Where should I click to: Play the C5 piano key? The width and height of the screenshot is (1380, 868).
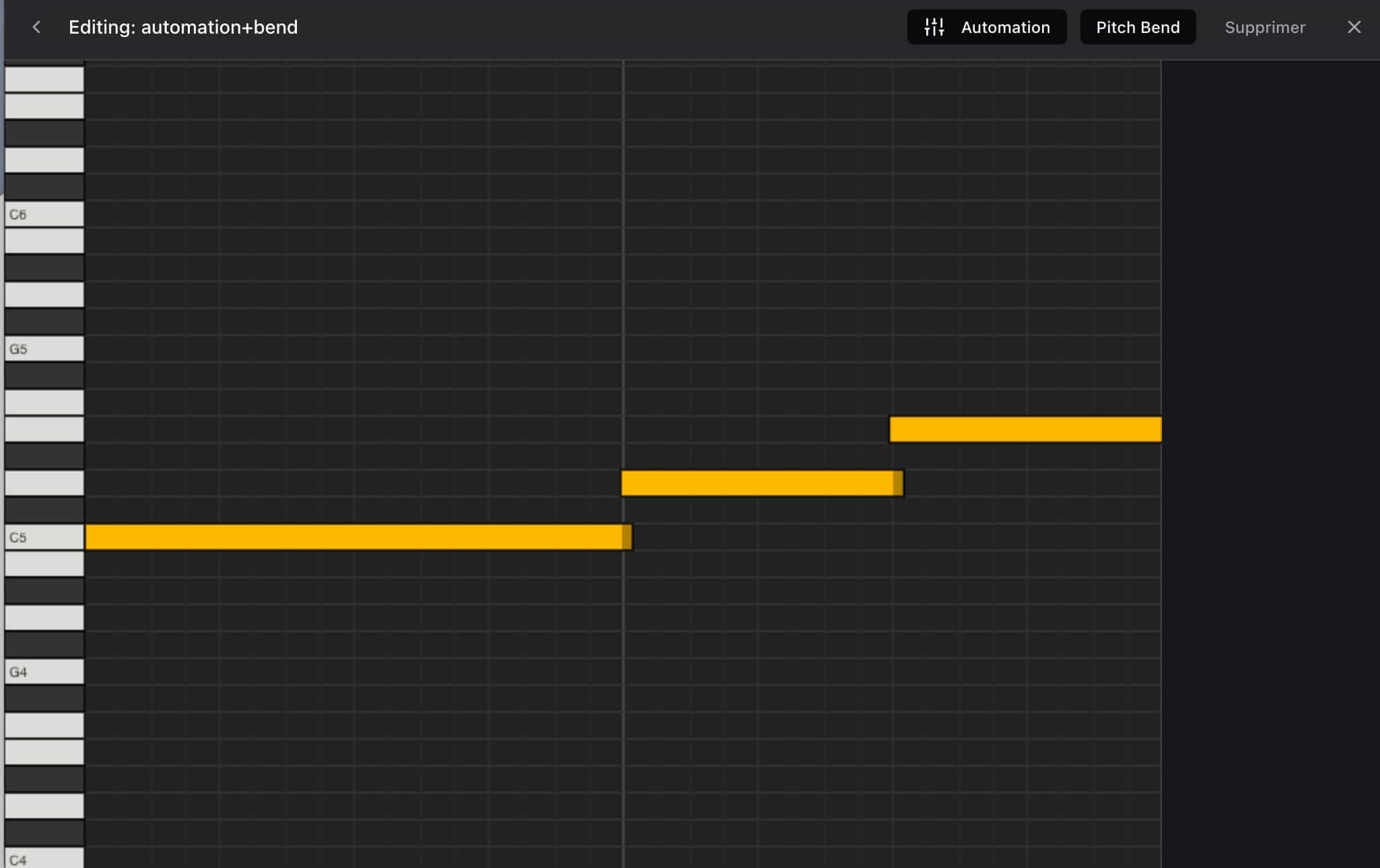point(44,537)
